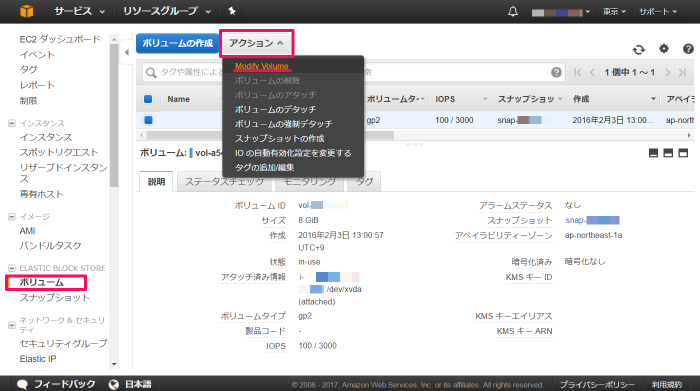Open the notifications bell icon

[513, 12]
